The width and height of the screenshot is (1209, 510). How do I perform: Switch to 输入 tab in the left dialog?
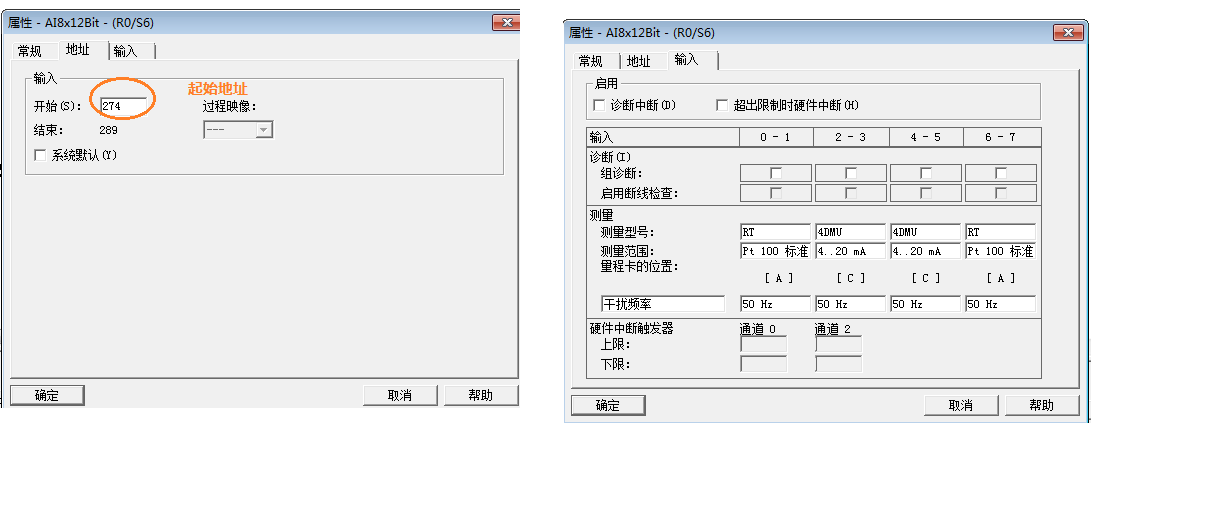[x=125, y=51]
